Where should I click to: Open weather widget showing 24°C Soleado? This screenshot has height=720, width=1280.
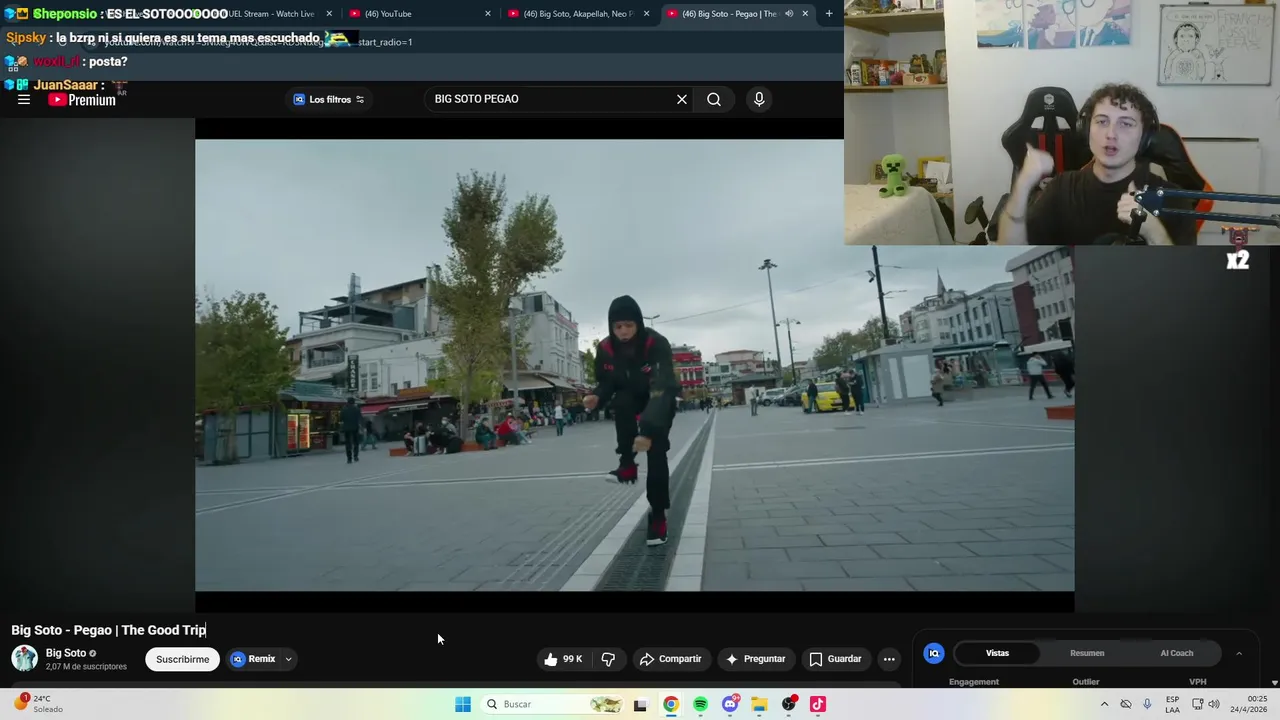[x=38, y=704]
